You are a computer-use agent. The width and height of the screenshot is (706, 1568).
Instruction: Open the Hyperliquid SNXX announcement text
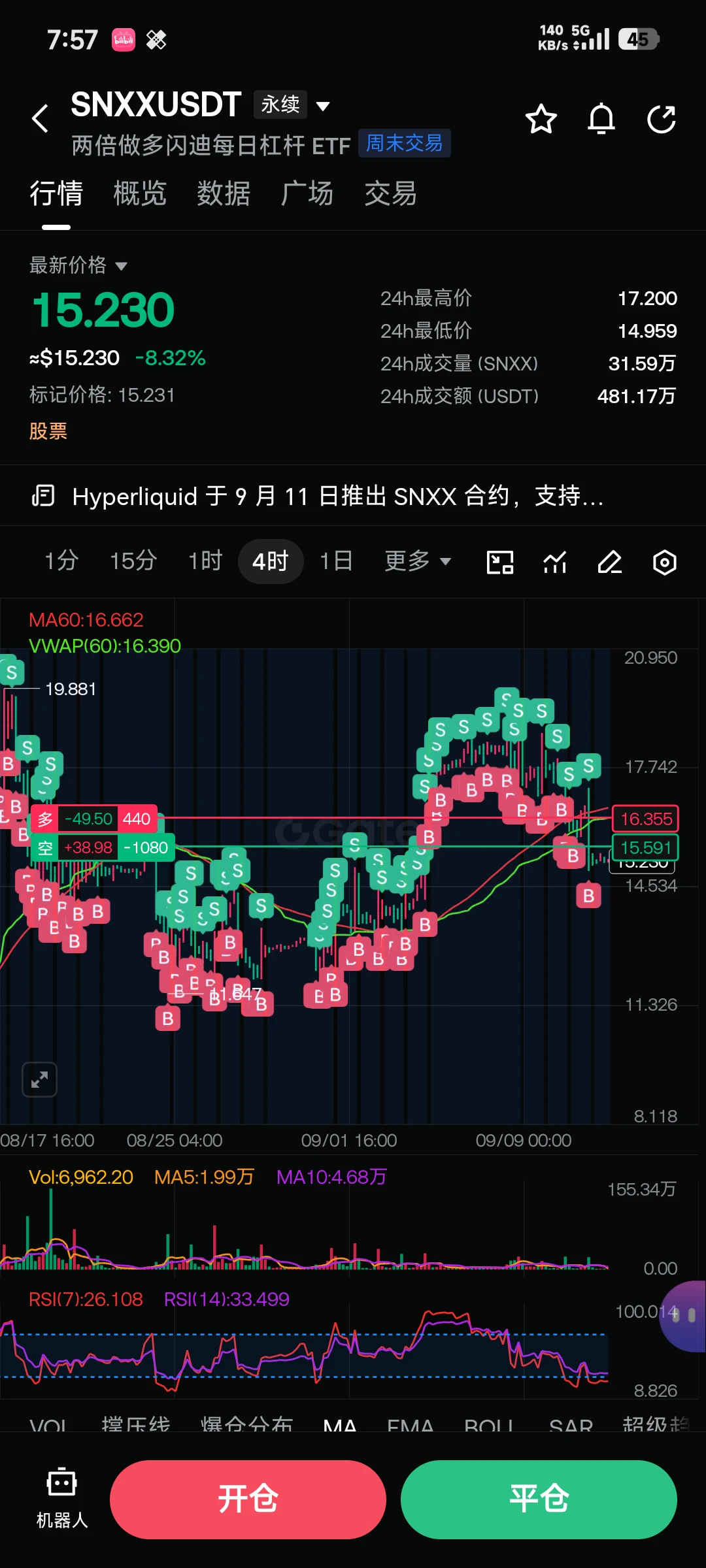pyautogui.click(x=337, y=497)
